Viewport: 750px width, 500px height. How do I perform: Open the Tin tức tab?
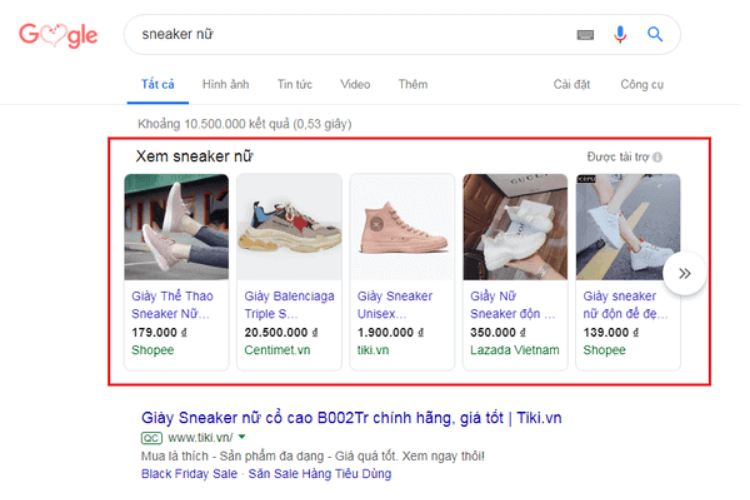click(x=295, y=85)
